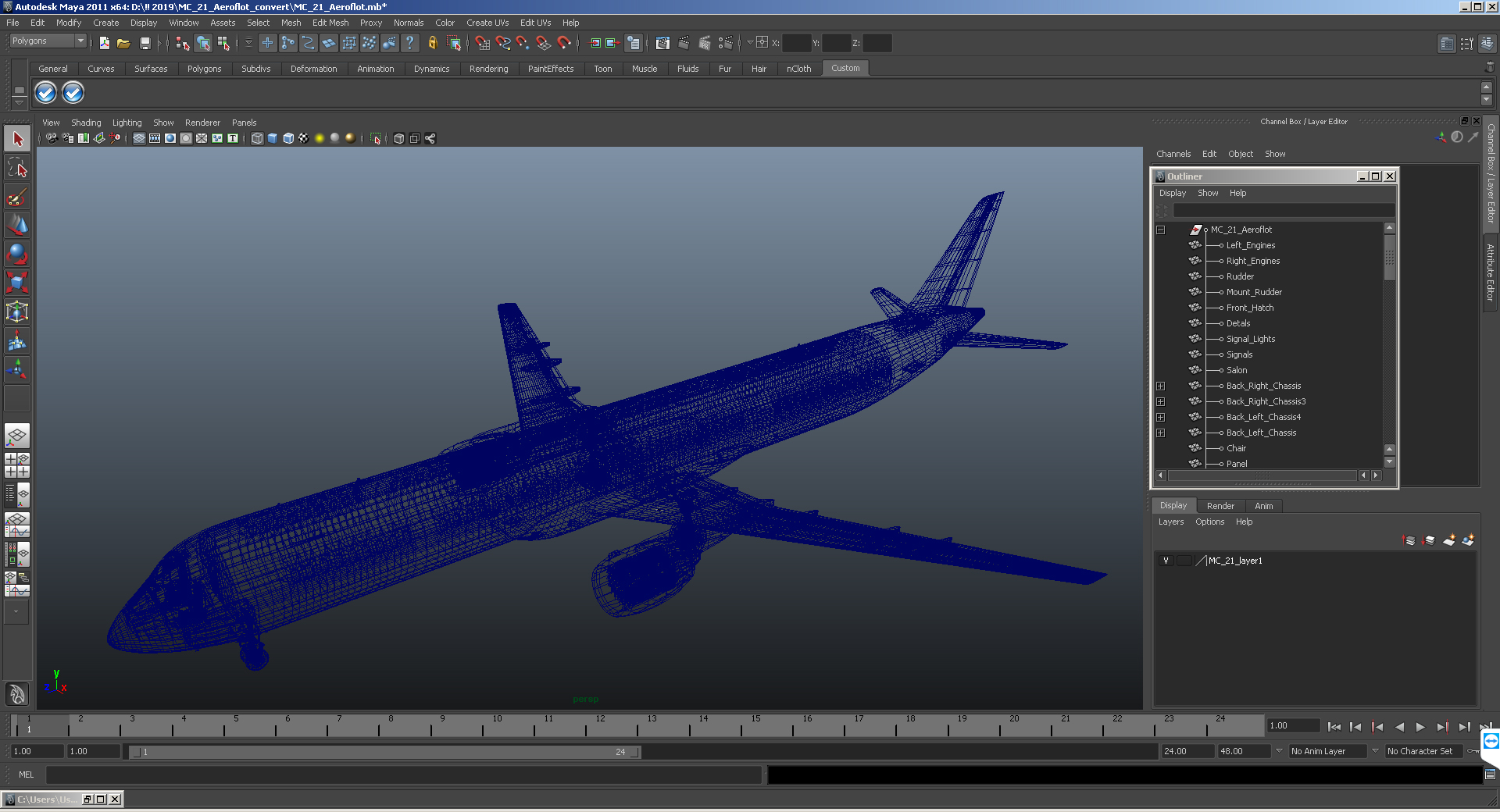Enable Snap to Points magnet icon

click(x=523, y=43)
